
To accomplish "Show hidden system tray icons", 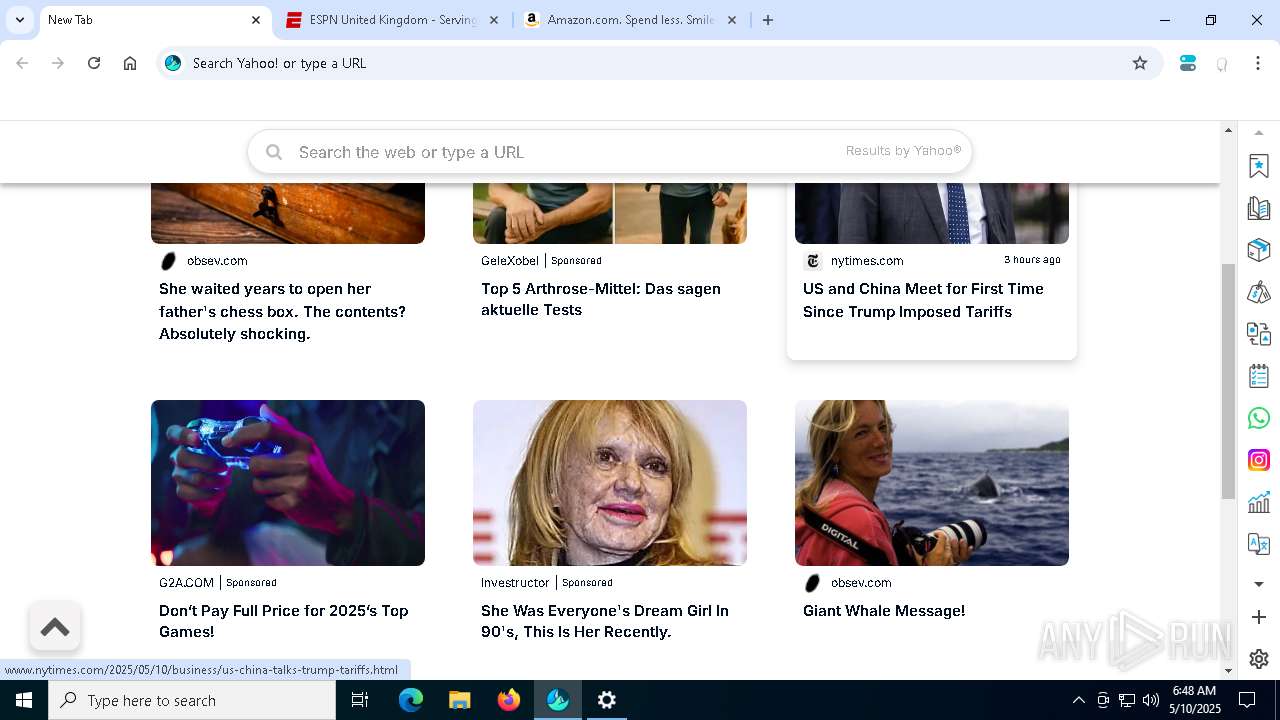I will click(x=1078, y=700).
